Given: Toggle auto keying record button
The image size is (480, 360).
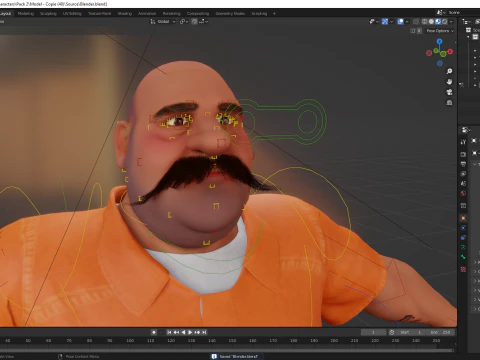Looking at the screenshot, I should coord(154,332).
